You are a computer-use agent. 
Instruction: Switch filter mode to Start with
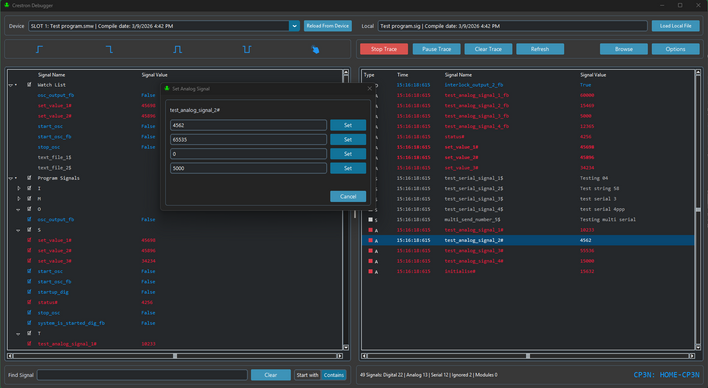[x=307, y=375]
